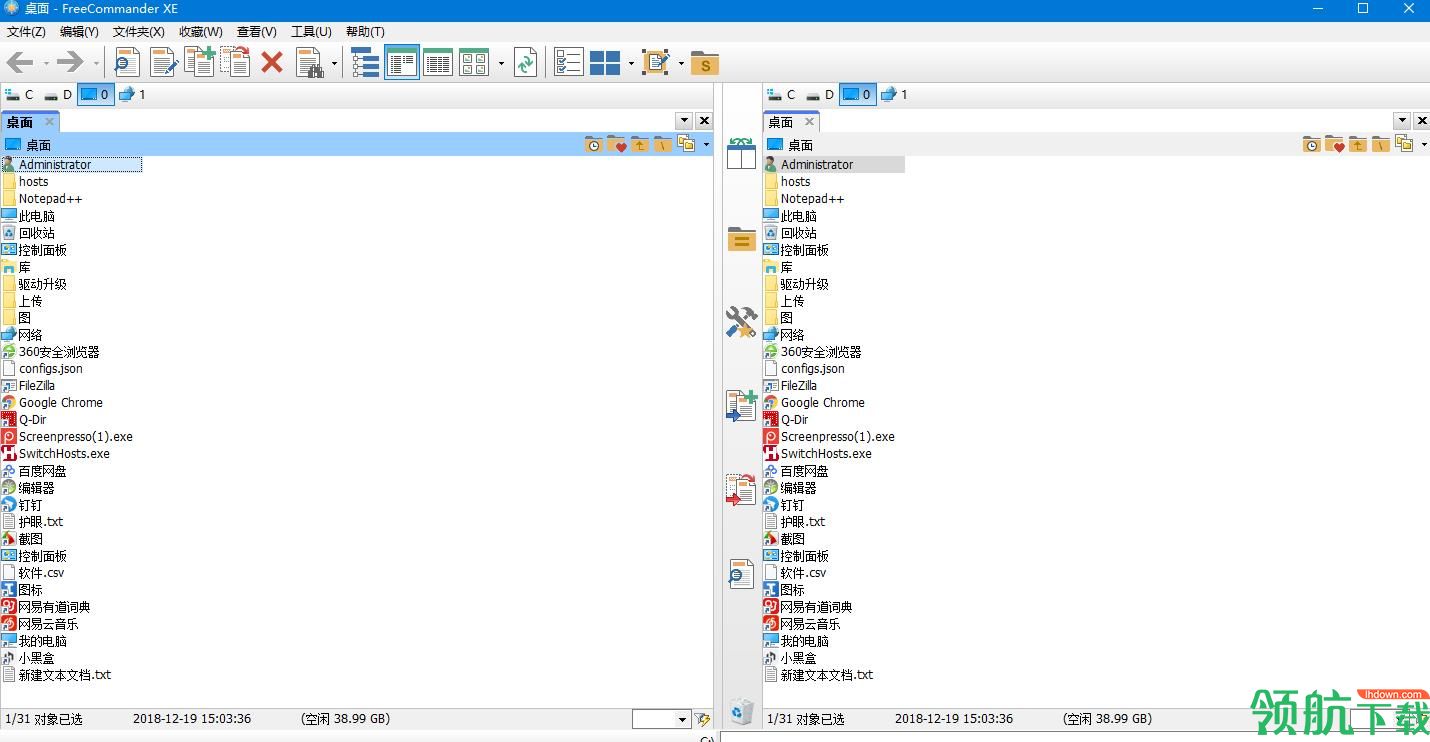
Task: Close the 桌面 tab in right panel
Action: coord(810,122)
